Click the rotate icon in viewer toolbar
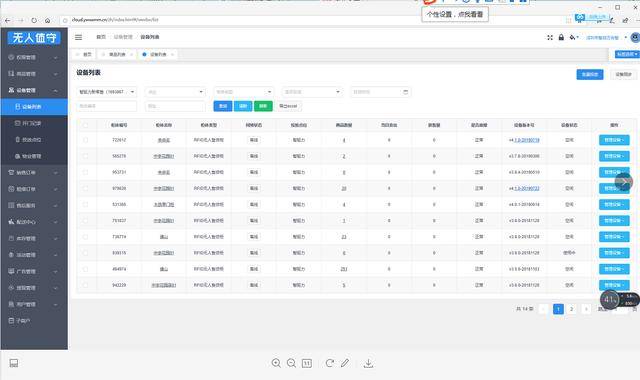This screenshot has height=380, width=640. (329, 363)
